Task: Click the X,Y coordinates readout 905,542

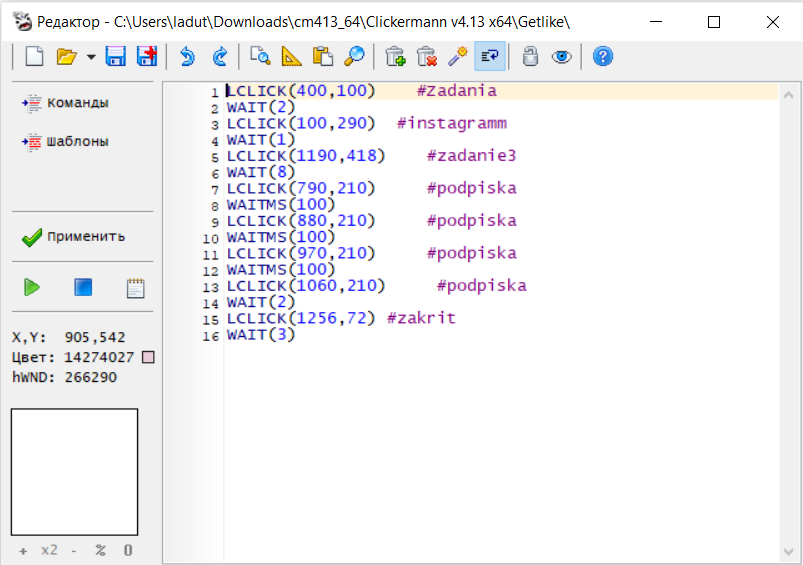Action: [x=95, y=337]
